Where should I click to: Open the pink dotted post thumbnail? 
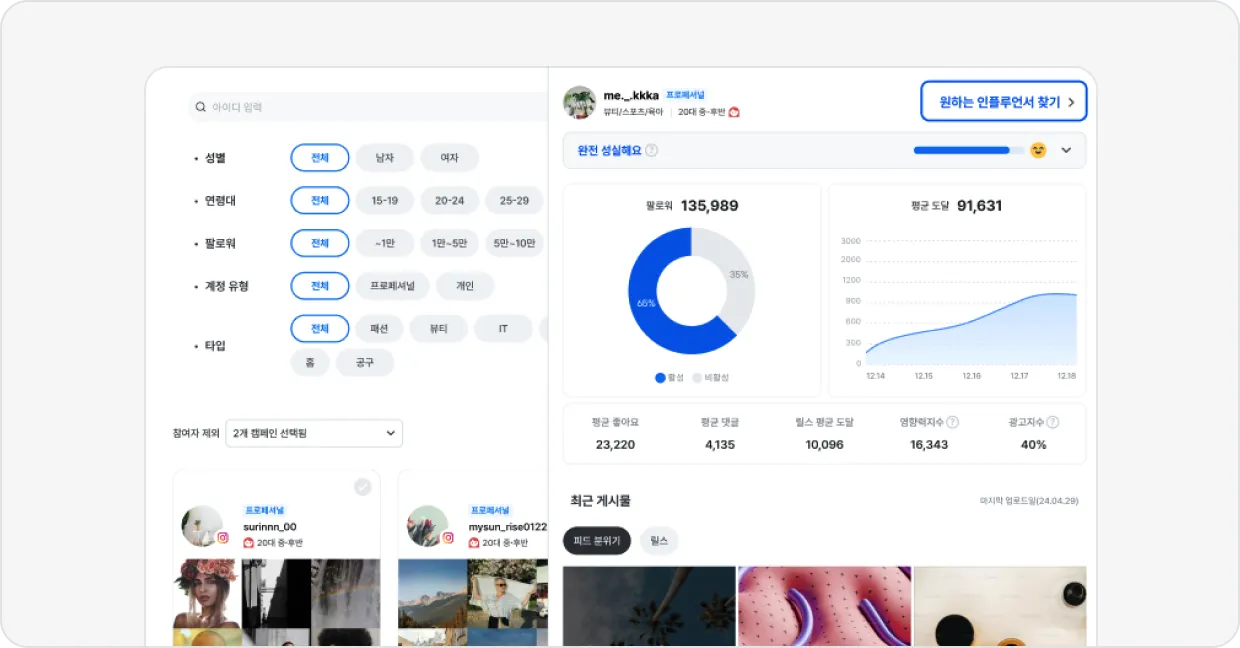pos(825,606)
